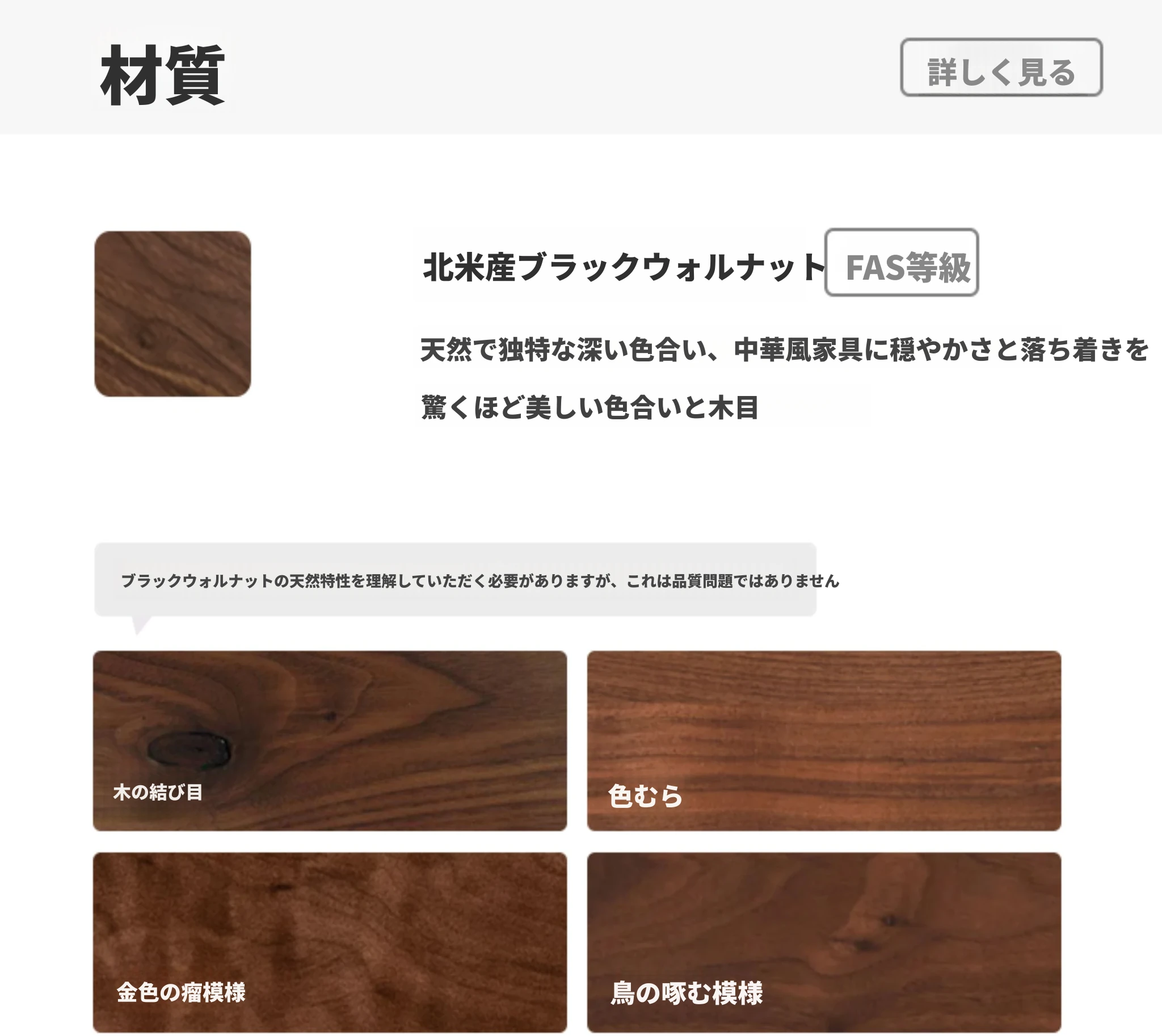Click the 木の結び目 caption label
Screen dimensions: 1162x1036
click(x=158, y=792)
